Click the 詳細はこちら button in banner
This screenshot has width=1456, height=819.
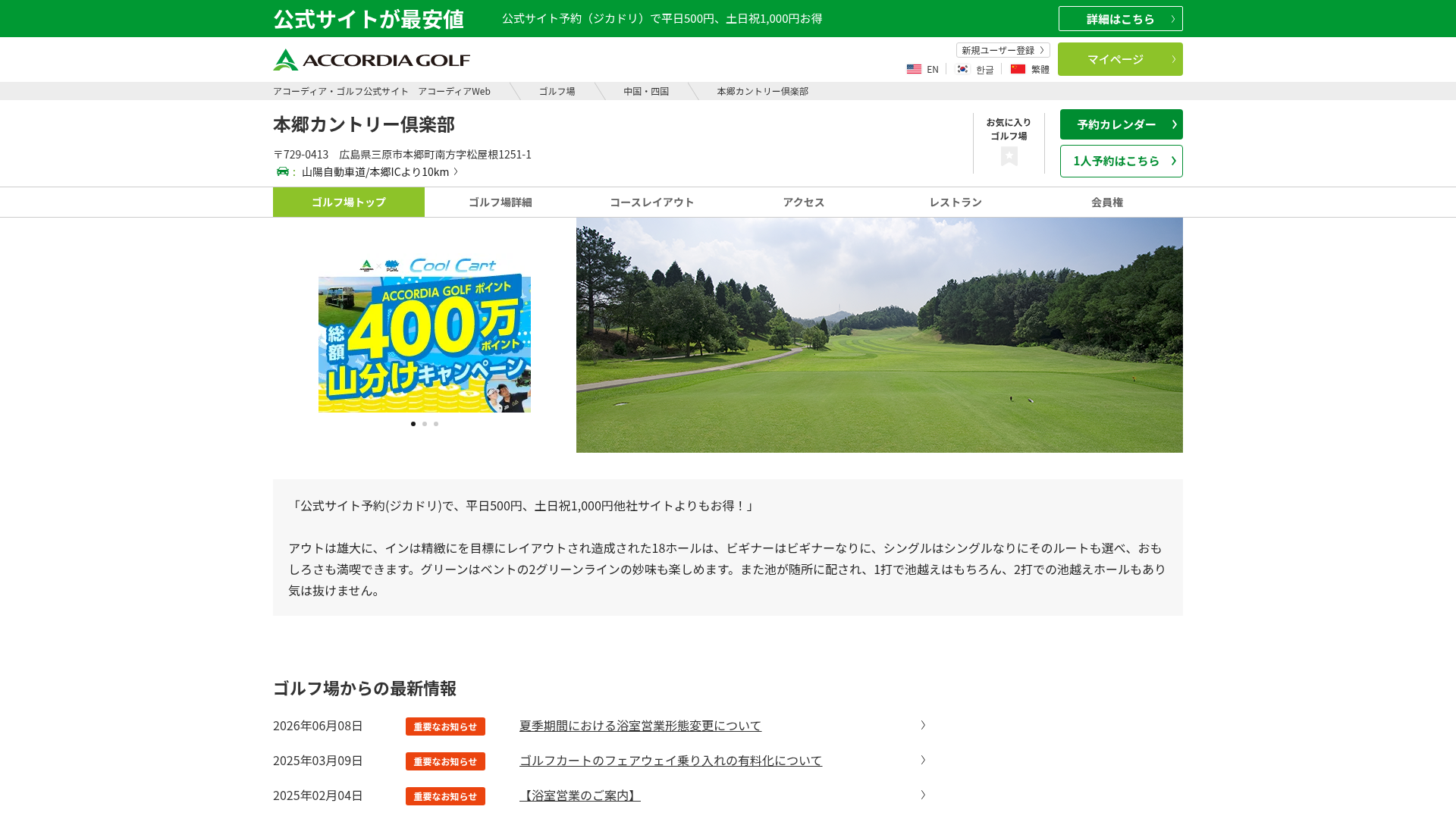point(1121,19)
